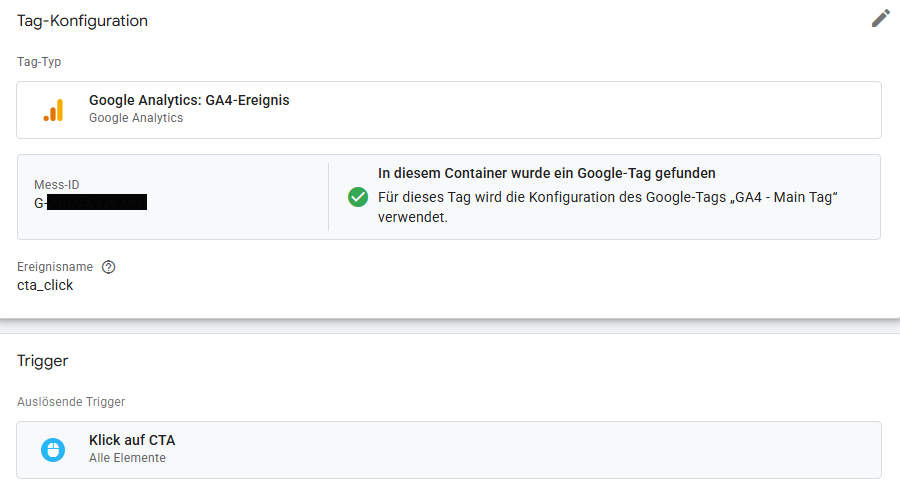This screenshot has width=900, height=491.
Task: Click the blue mouse trigger icon
Action: (53, 450)
